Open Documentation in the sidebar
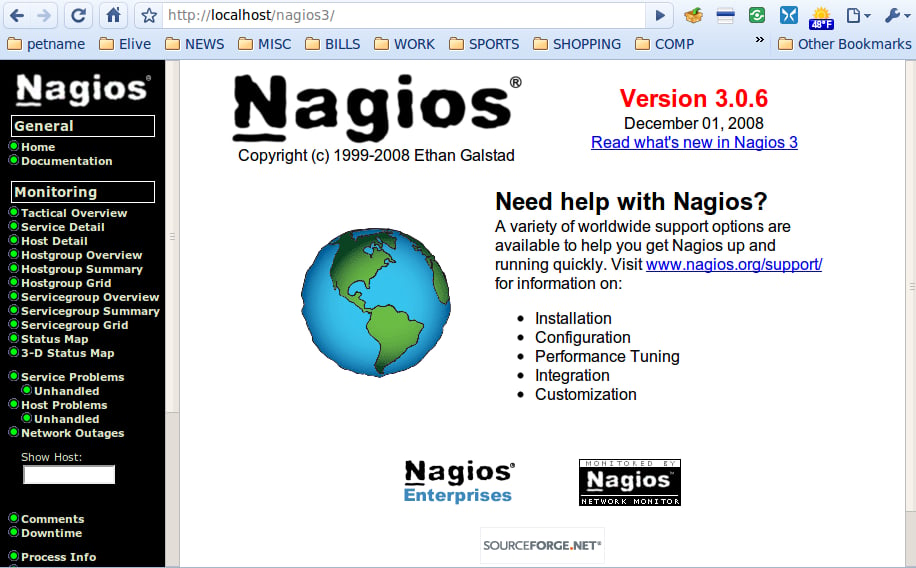Image resolution: width=916 pixels, height=568 pixels. (67, 161)
